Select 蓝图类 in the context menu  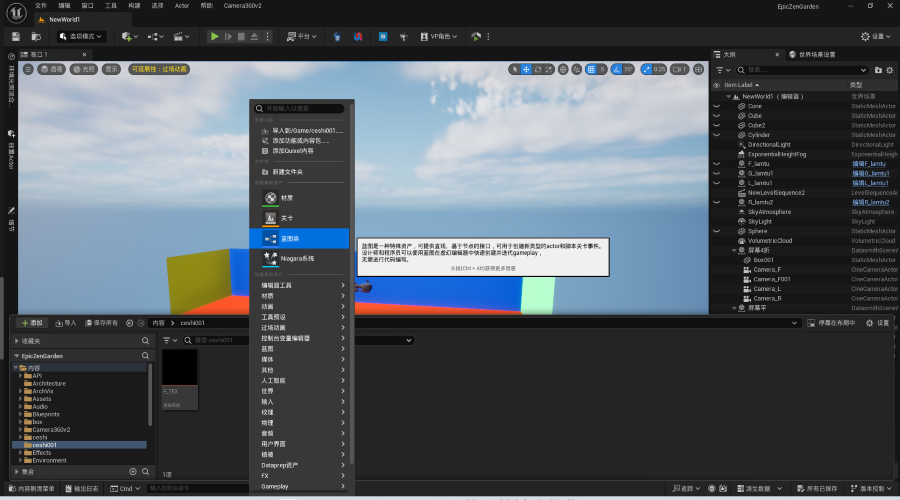pyautogui.click(x=299, y=238)
